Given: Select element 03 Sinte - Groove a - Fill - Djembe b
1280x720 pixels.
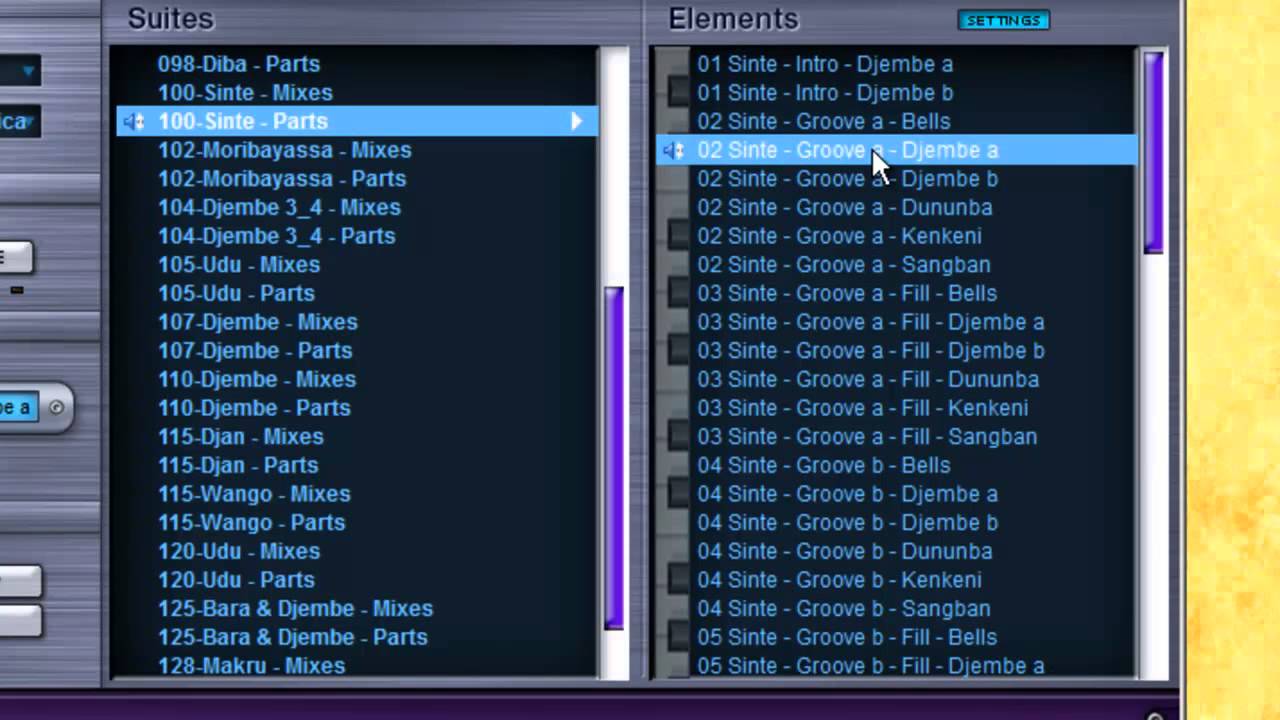Looking at the screenshot, I should click(x=871, y=351).
